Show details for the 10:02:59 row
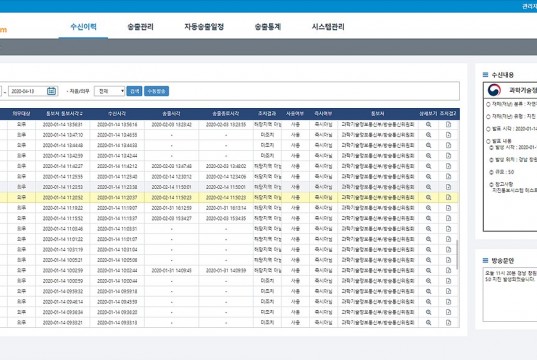 pos(428,271)
